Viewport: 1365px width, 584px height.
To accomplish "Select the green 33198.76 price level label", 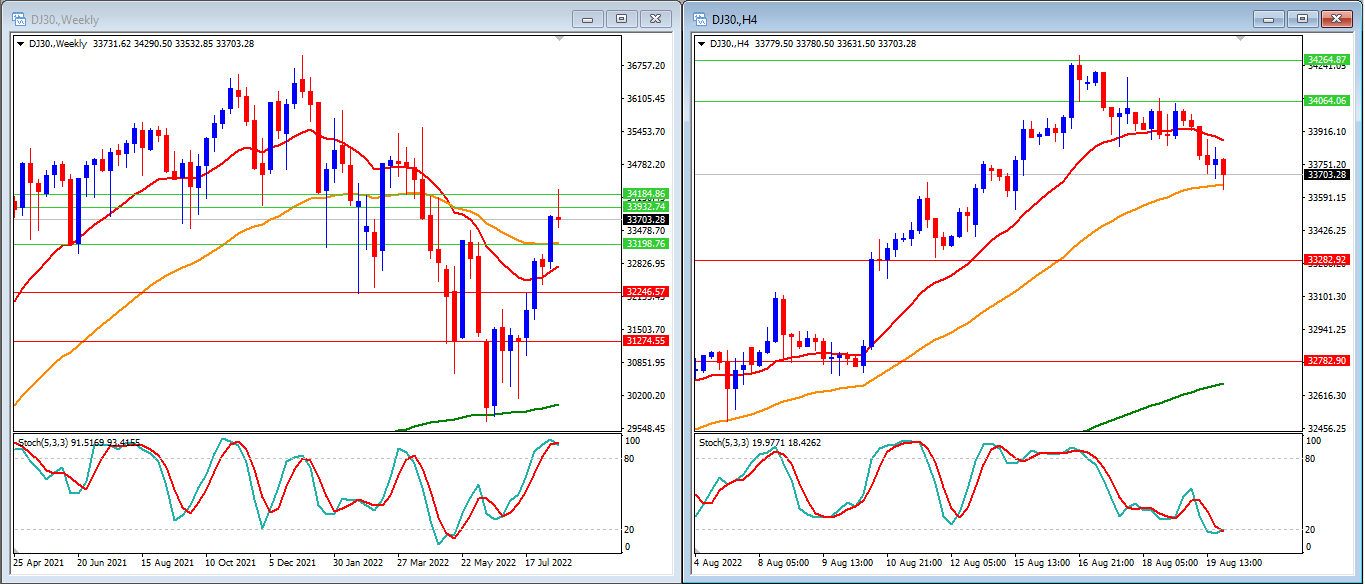I will 646,243.
